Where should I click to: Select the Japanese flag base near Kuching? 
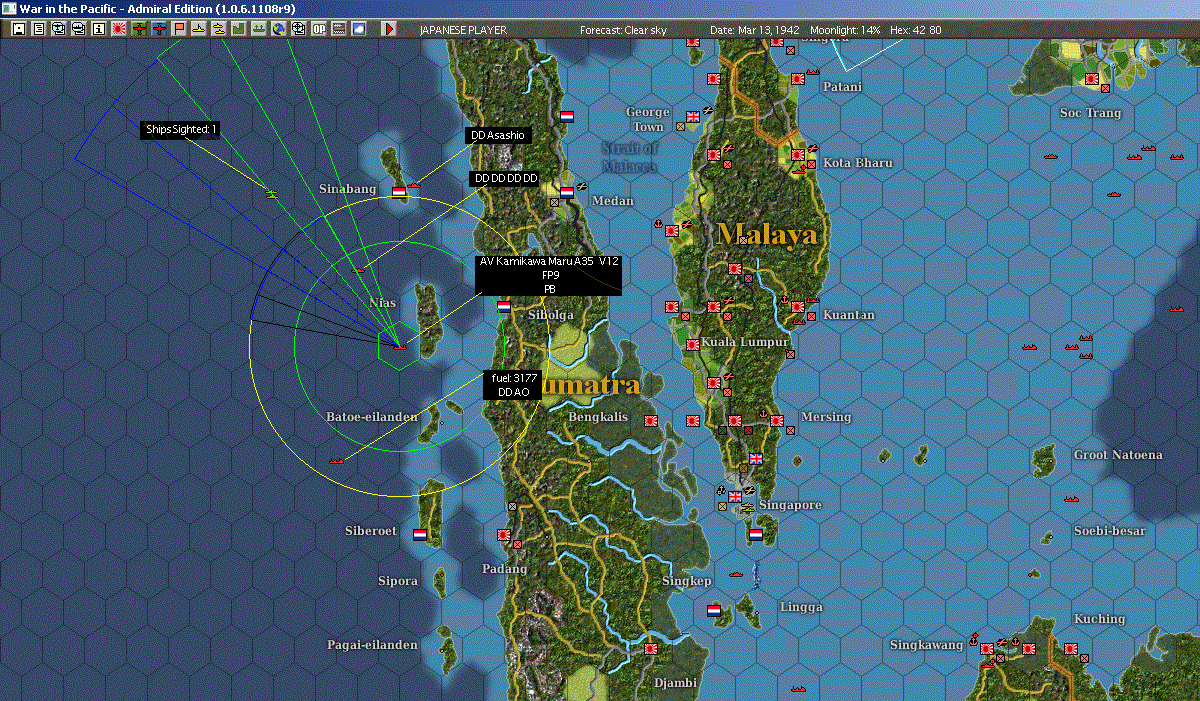tap(1070, 650)
